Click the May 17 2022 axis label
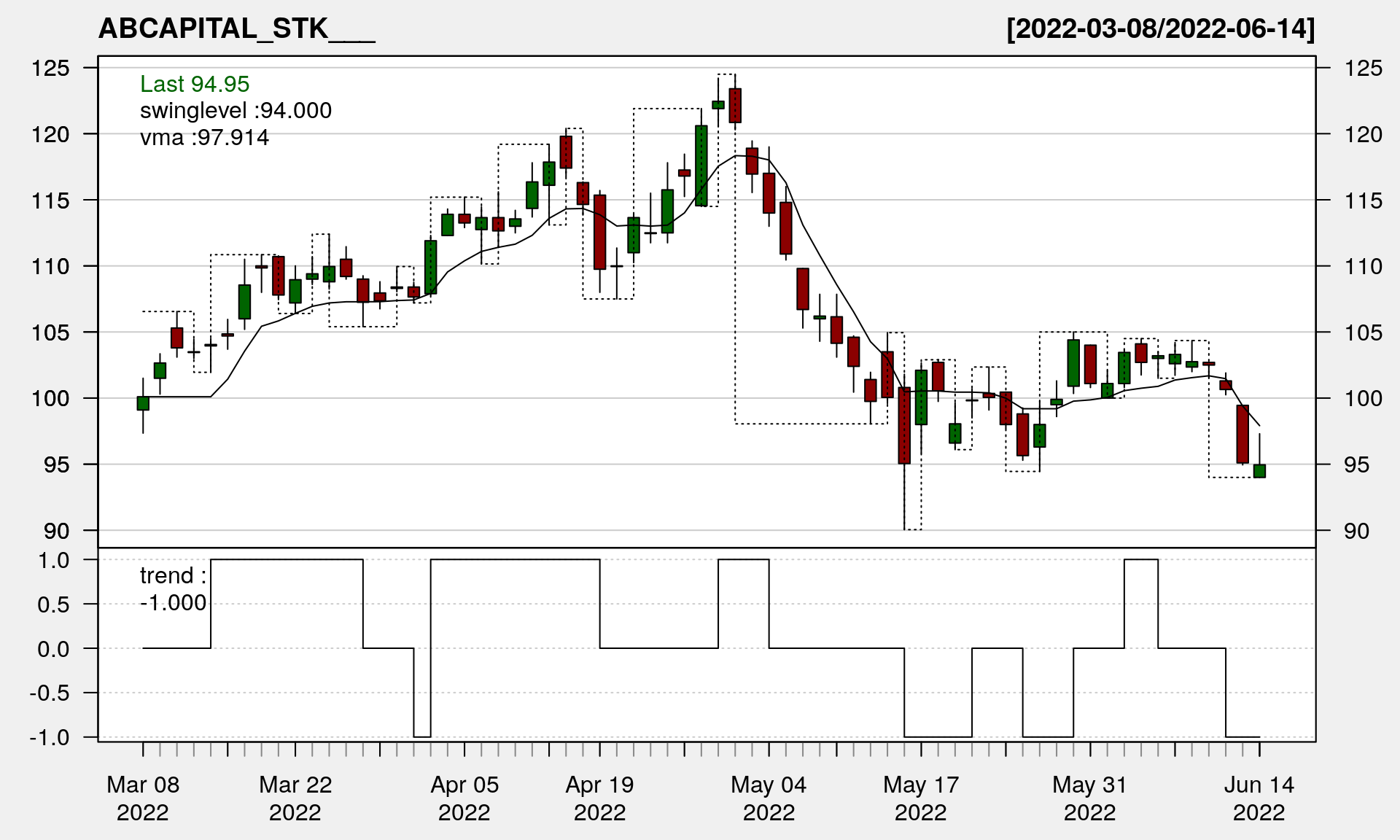Viewport: 1400px width, 840px height. tap(921, 798)
